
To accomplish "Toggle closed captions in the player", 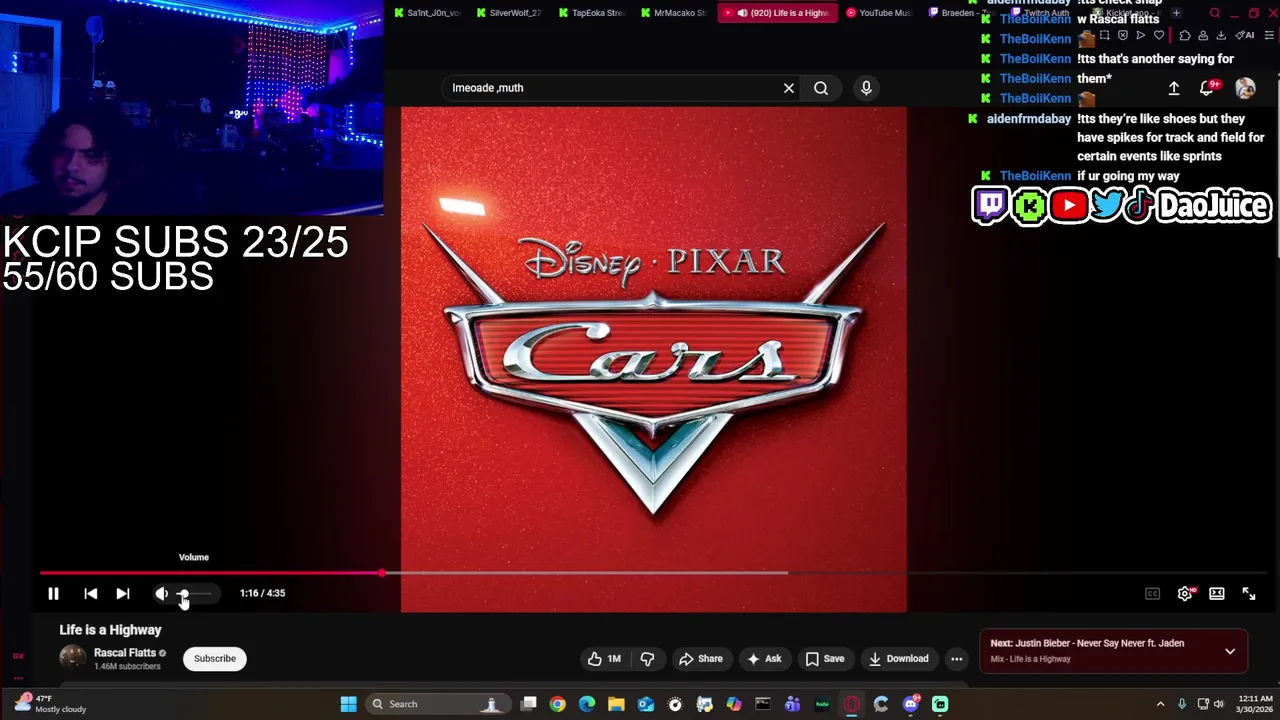I will [1152, 593].
